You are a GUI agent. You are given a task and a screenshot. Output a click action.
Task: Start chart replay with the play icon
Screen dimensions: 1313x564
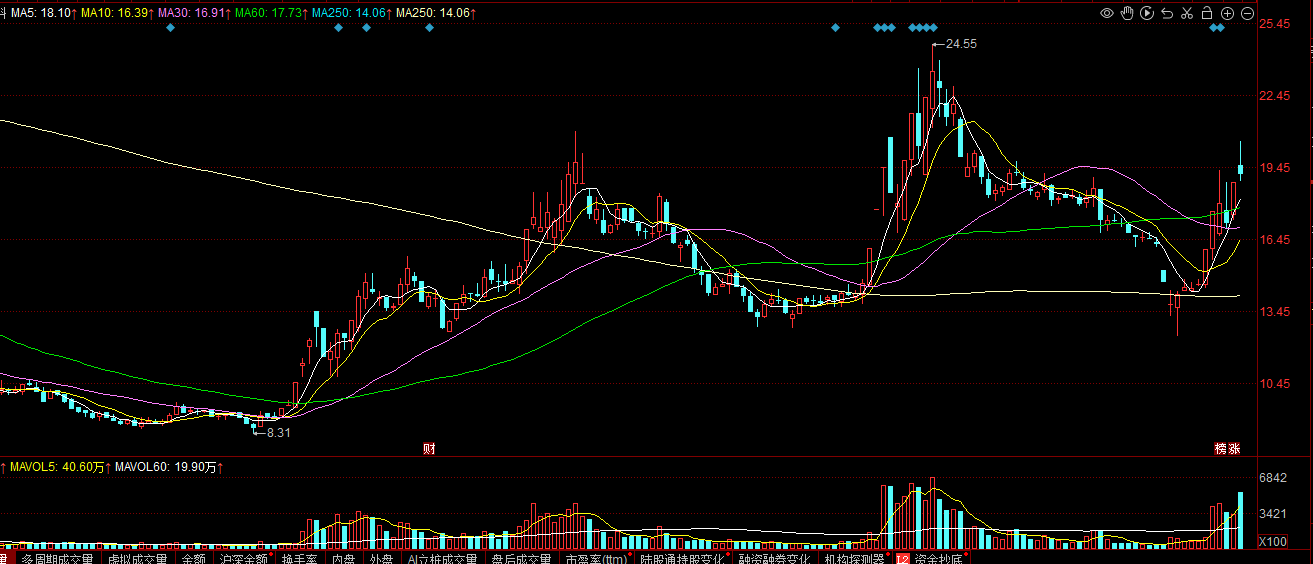pyautogui.click(x=1147, y=13)
